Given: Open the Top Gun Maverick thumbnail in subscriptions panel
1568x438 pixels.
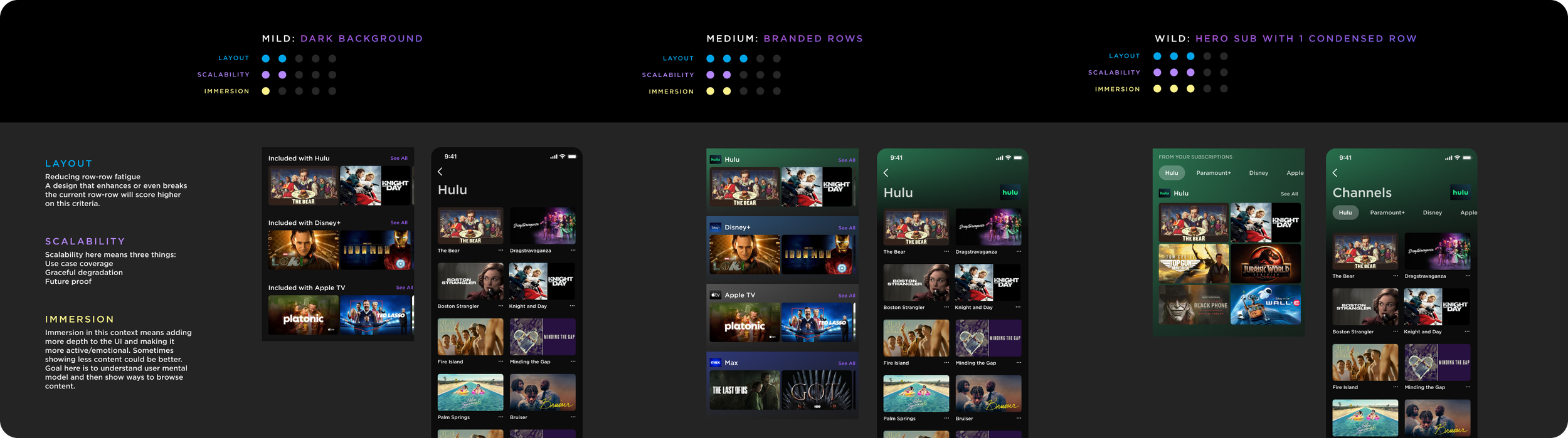Looking at the screenshot, I should pyautogui.click(x=1194, y=264).
